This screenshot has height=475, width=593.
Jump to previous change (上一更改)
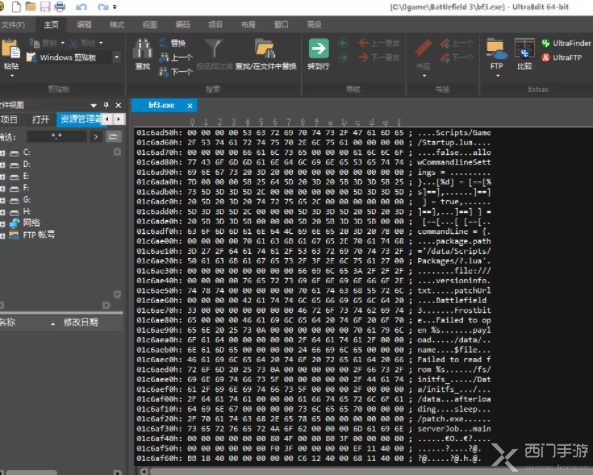tap(379, 43)
